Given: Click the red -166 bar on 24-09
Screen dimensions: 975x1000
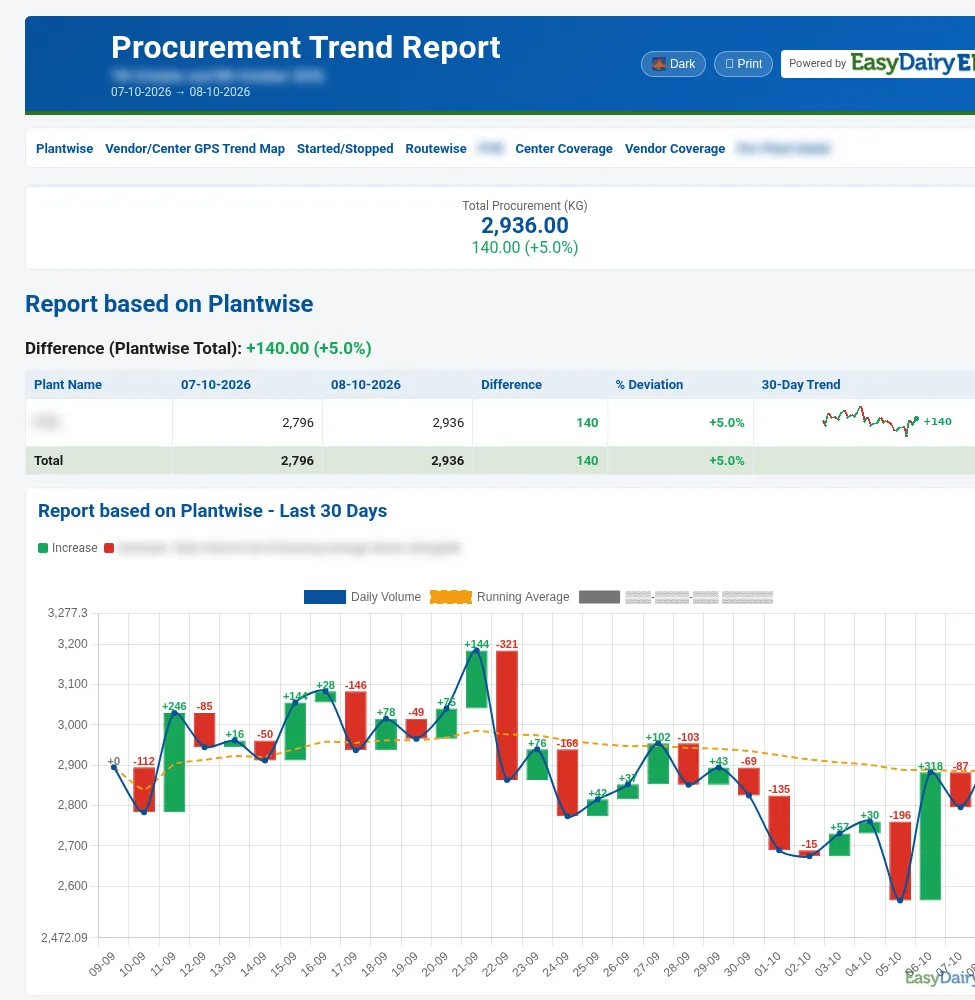Looking at the screenshot, I should (x=568, y=783).
